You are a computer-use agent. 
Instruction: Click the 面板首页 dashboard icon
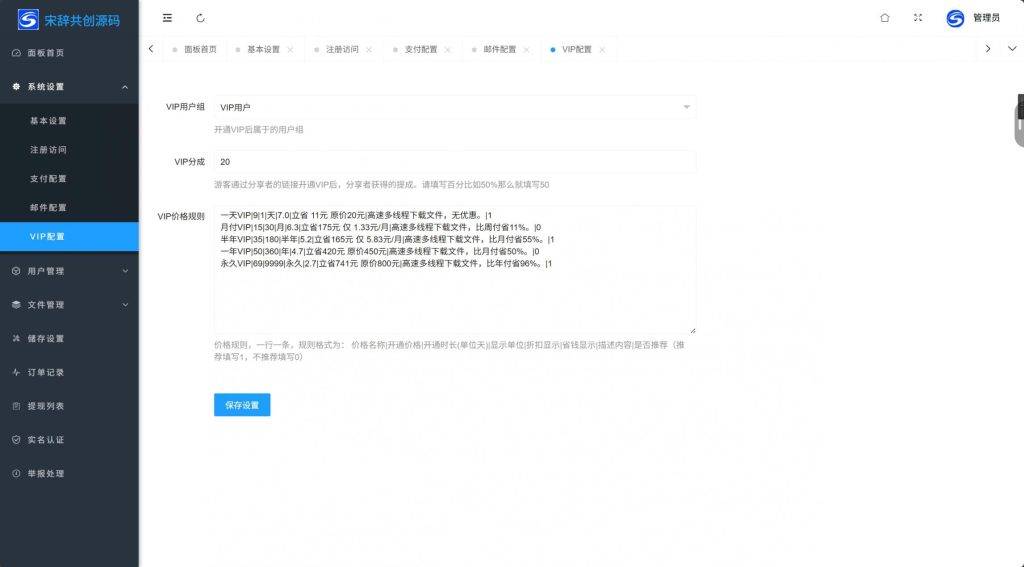[x=16, y=53]
